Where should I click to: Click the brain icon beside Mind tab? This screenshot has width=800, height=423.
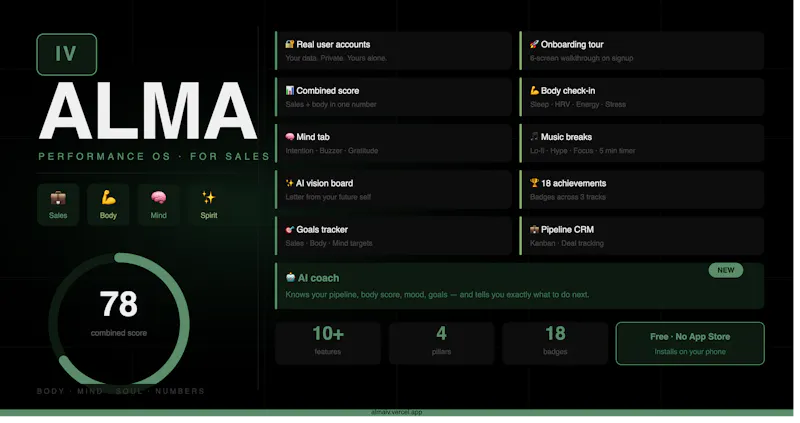click(290, 137)
